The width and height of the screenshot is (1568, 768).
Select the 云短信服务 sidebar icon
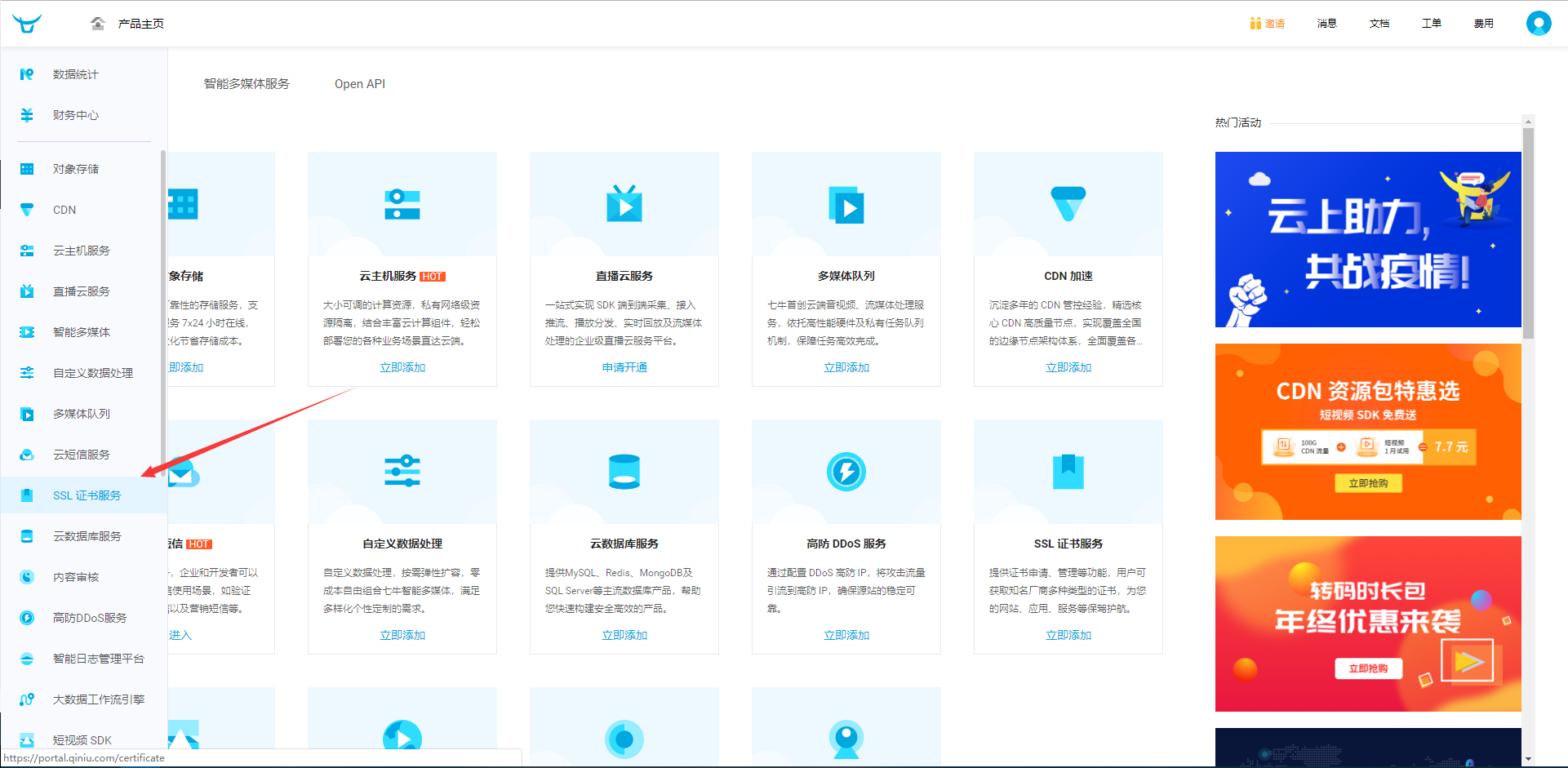tap(27, 455)
